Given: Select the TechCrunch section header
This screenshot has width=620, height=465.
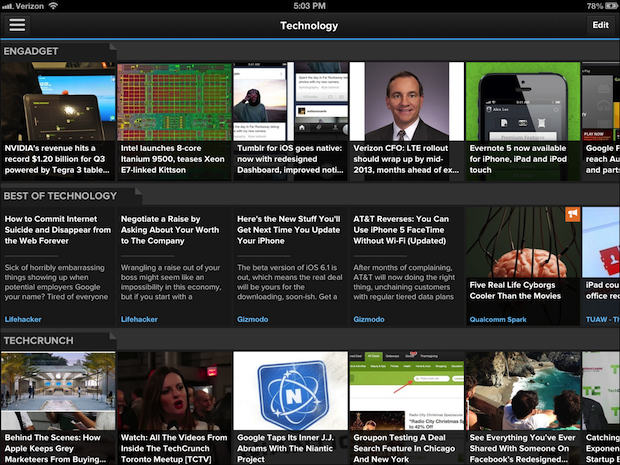Looking at the screenshot, I should coord(38,340).
